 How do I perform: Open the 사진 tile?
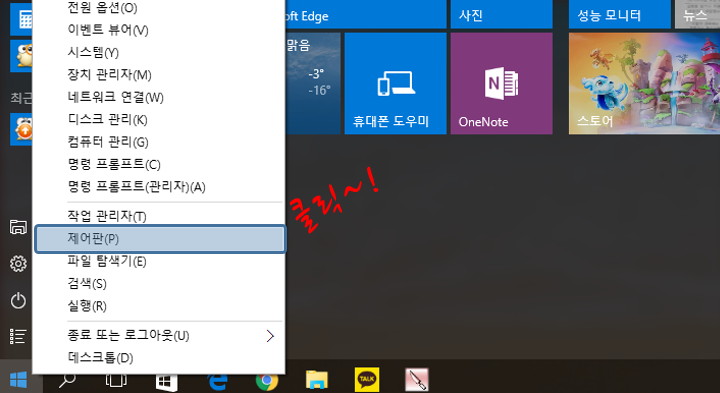click(x=501, y=14)
